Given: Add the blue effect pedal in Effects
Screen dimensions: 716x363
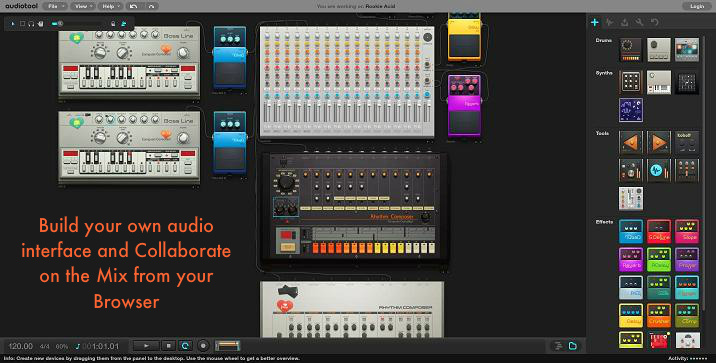Looking at the screenshot, I should point(631,231).
